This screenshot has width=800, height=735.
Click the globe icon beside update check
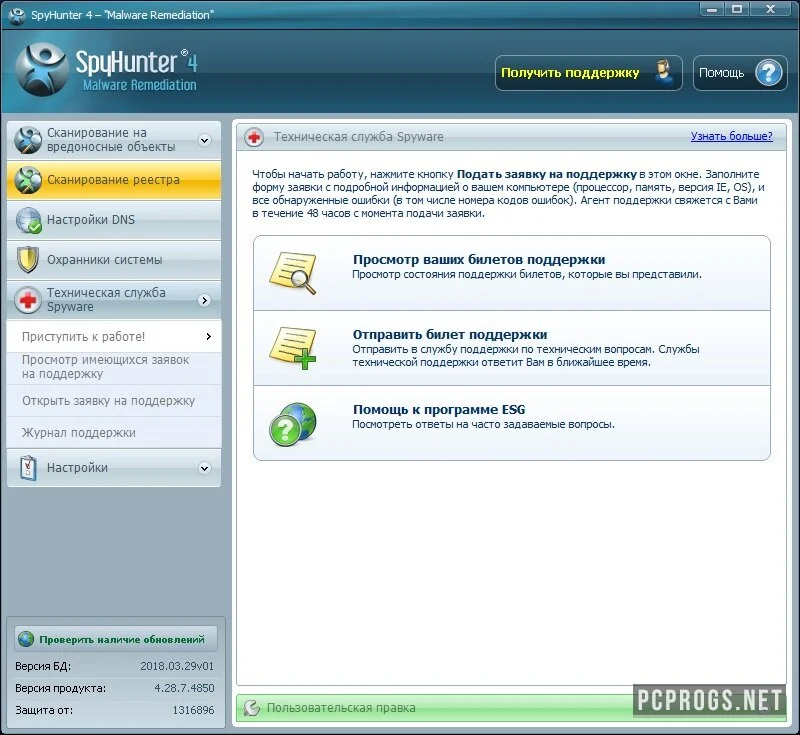point(26,639)
